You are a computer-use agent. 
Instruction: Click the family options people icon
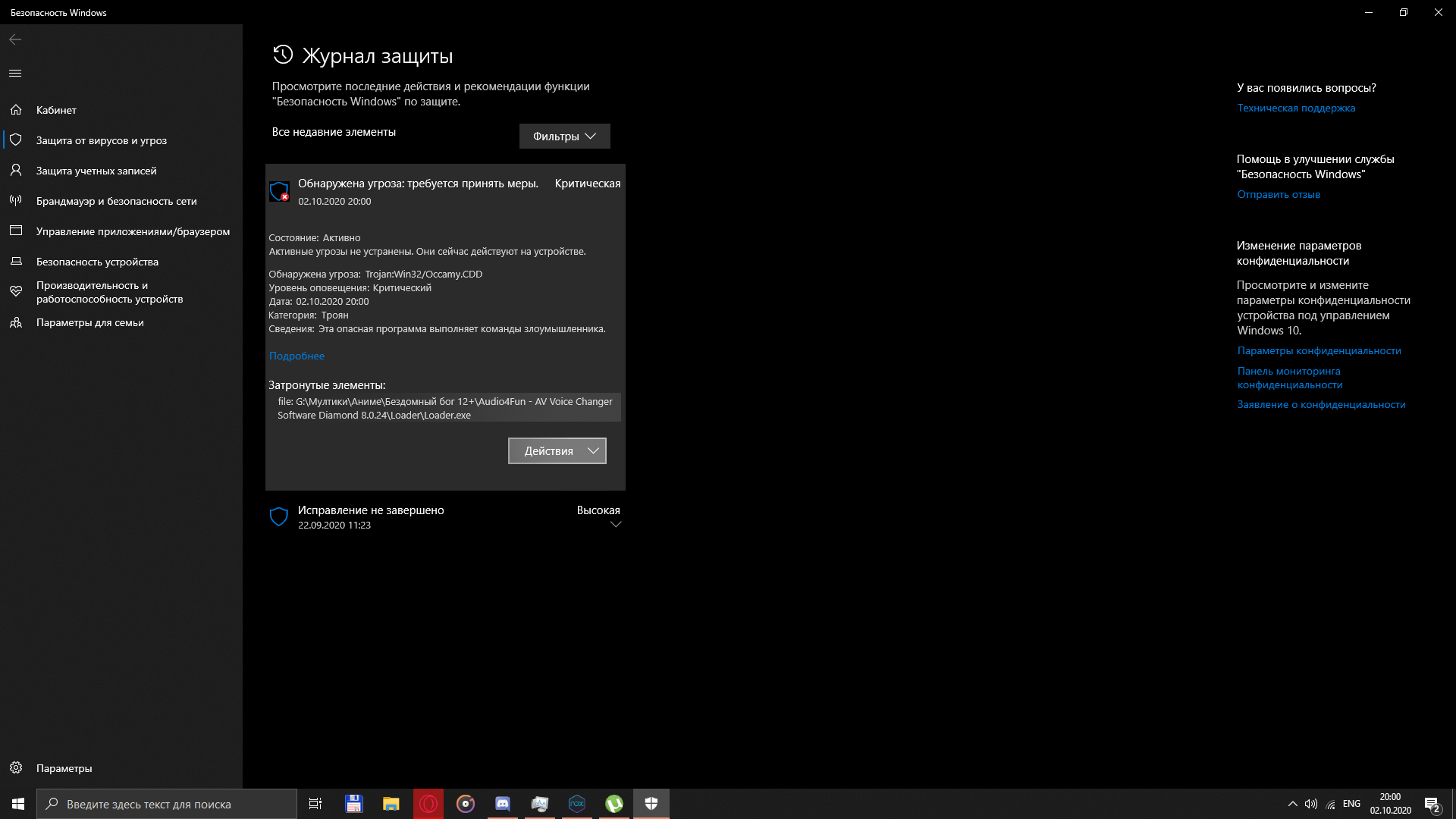[16, 322]
